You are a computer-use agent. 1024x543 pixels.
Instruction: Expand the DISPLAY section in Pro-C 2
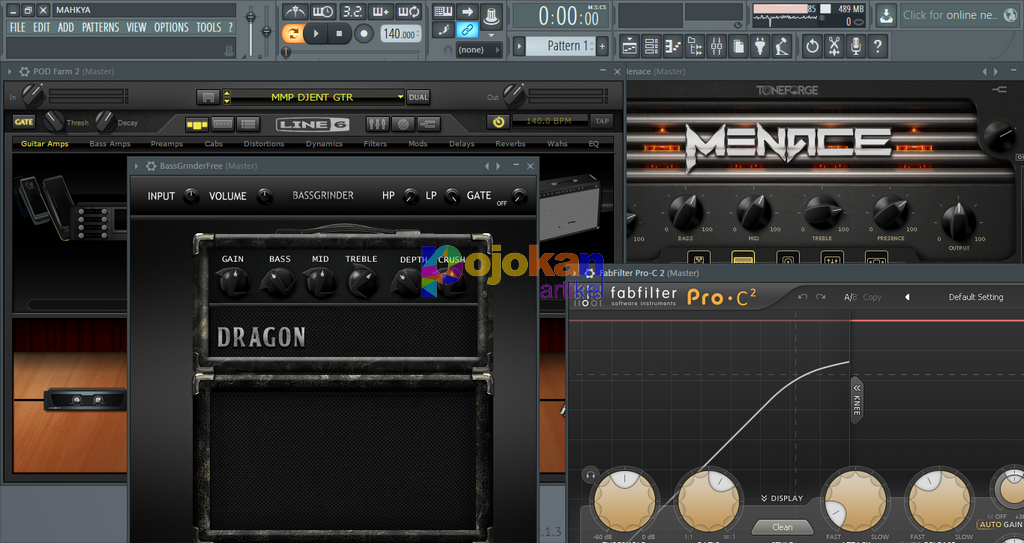[782, 498]
